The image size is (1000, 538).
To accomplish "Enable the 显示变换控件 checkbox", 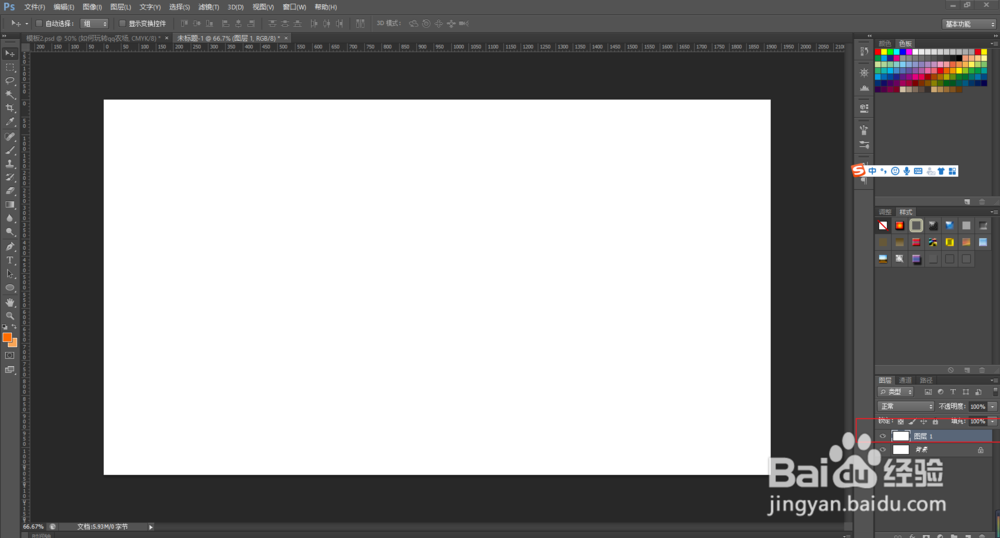I will tap(122, 24).
